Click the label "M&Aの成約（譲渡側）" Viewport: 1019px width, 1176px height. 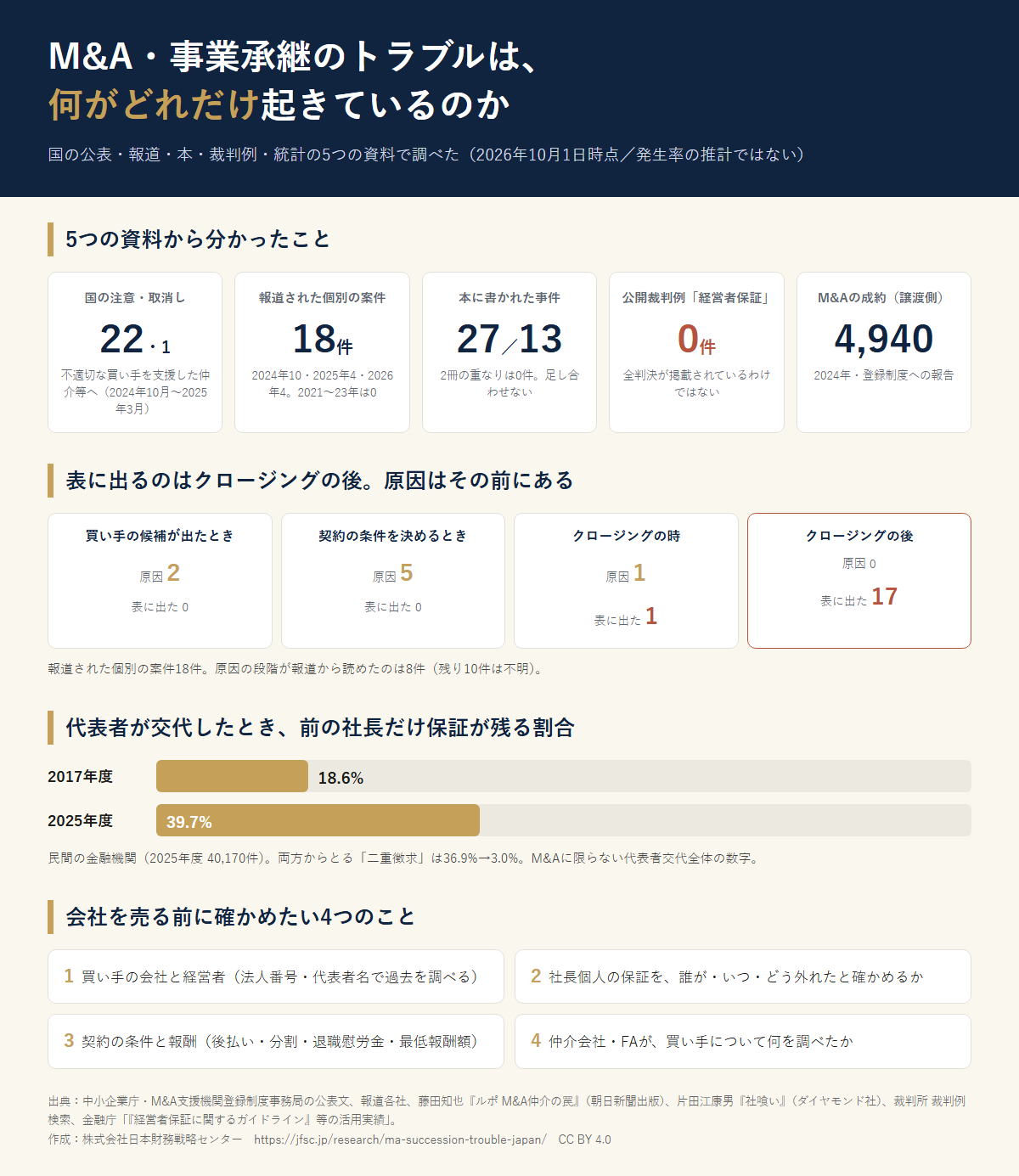pyautogui.click(x=883, y=298)
